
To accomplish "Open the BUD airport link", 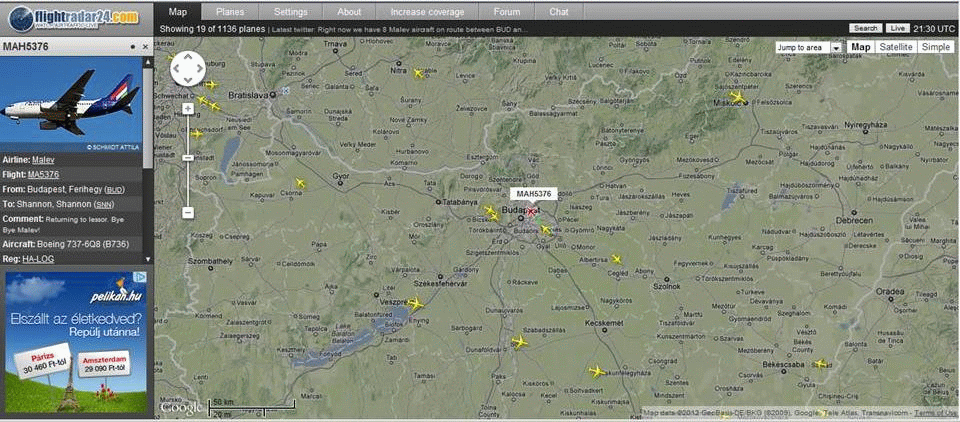I will point(114,189).
